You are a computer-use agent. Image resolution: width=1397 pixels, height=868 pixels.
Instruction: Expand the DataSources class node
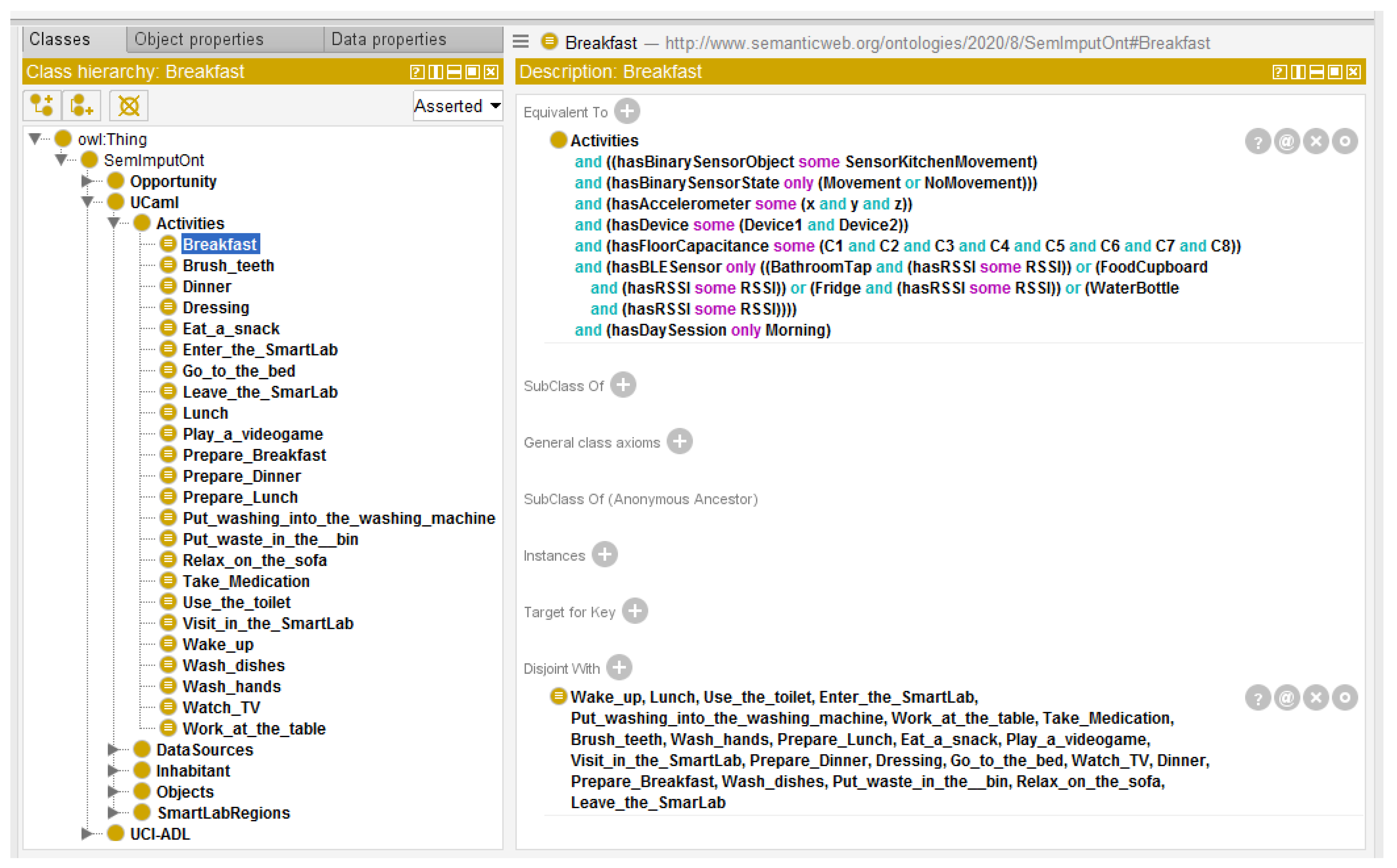click(113, 750)
